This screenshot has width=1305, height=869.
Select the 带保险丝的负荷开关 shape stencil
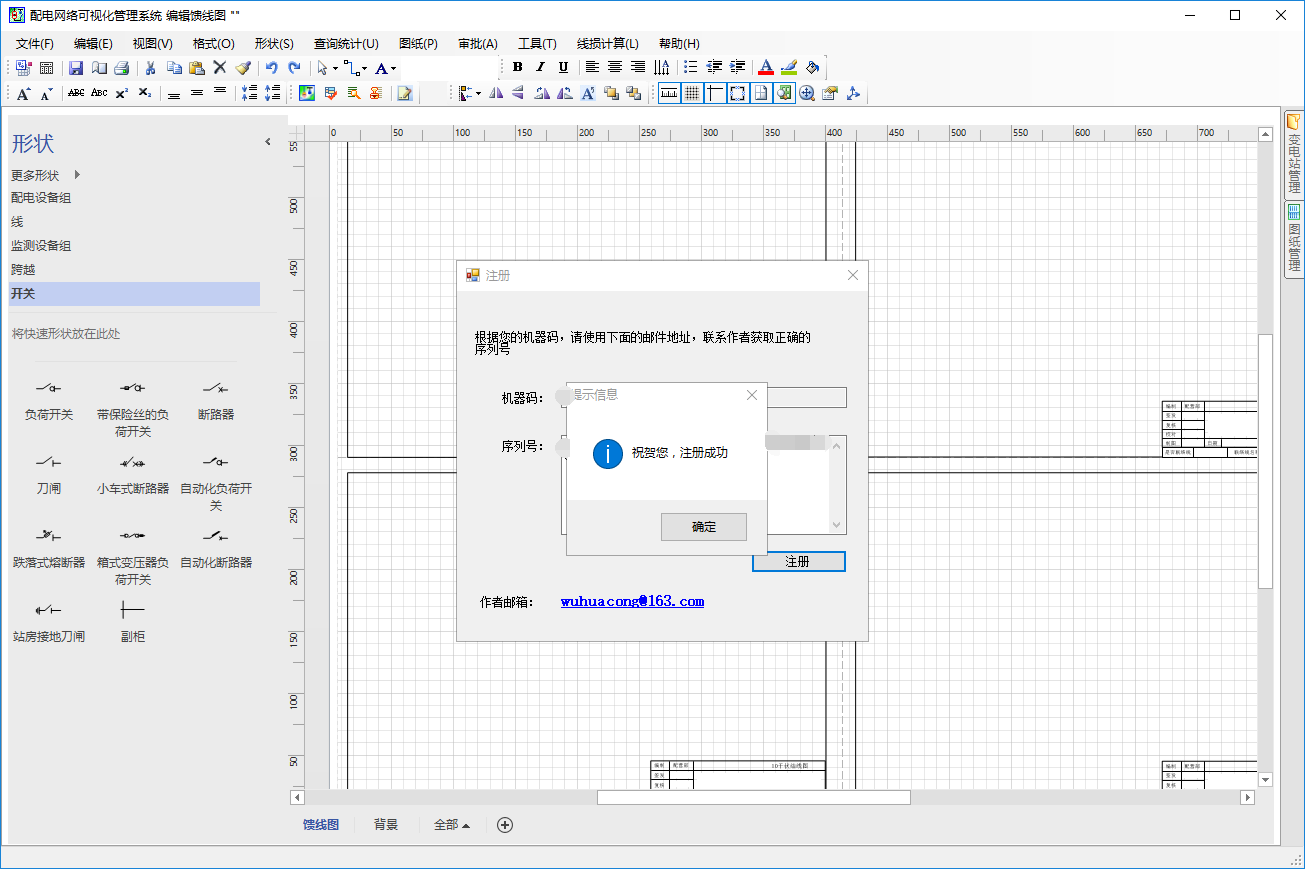(133, 408)
